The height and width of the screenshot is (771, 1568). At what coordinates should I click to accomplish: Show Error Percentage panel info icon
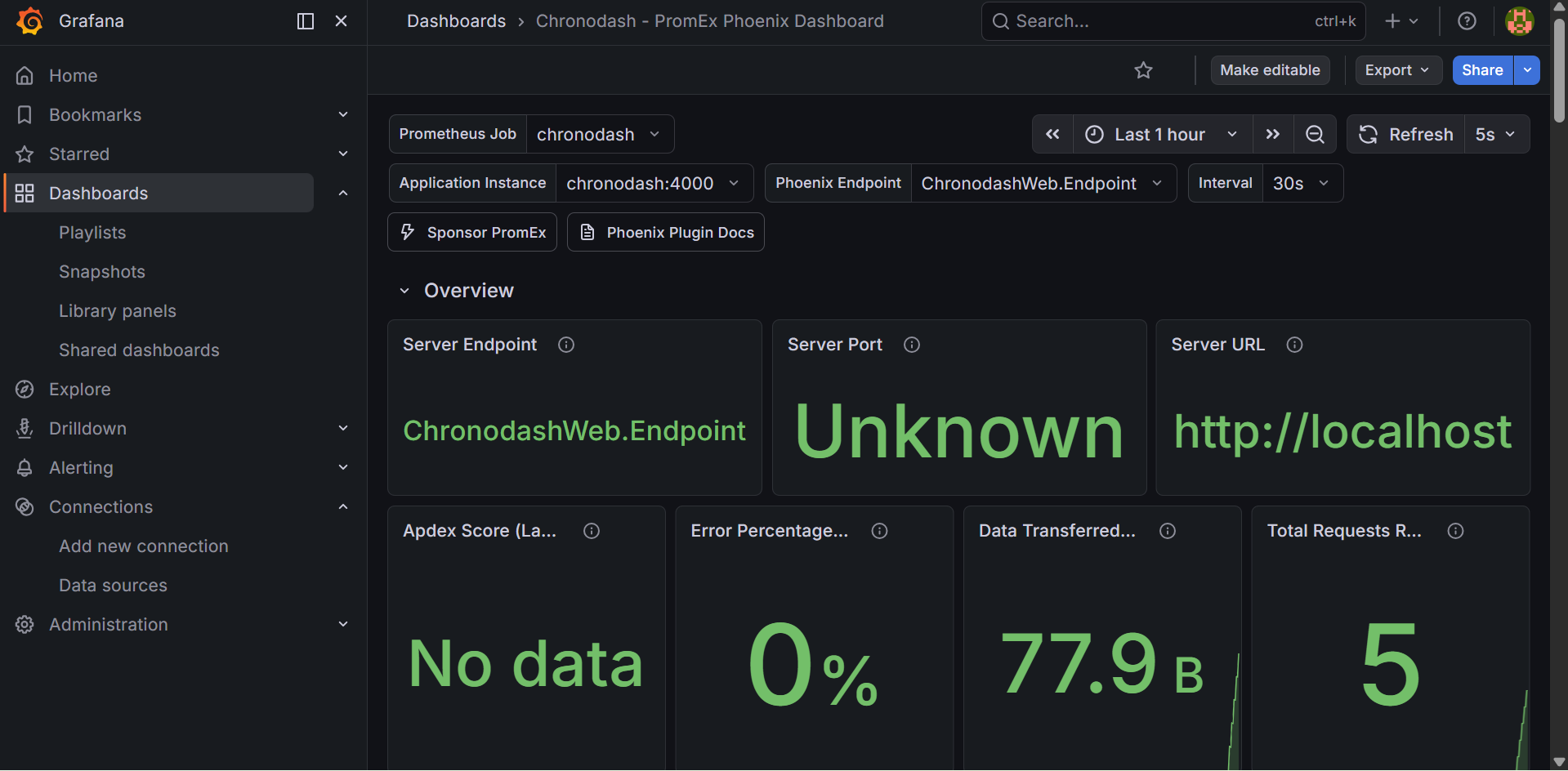click(880, 531)
